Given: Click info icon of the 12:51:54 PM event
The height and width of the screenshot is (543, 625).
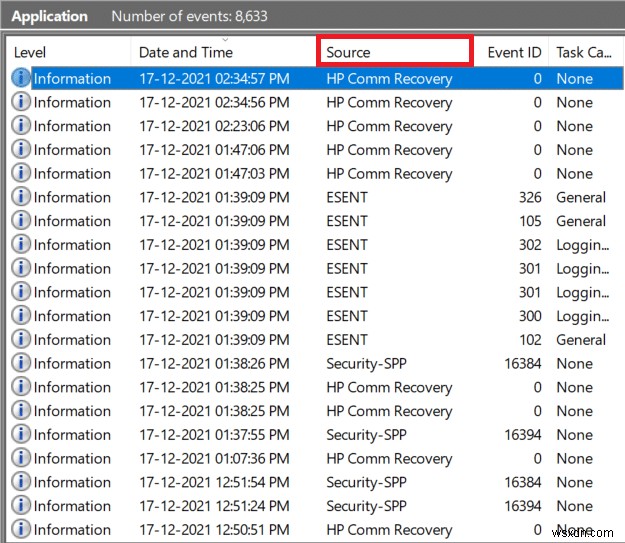Looking at the screenshot, I should click(21, 481).
